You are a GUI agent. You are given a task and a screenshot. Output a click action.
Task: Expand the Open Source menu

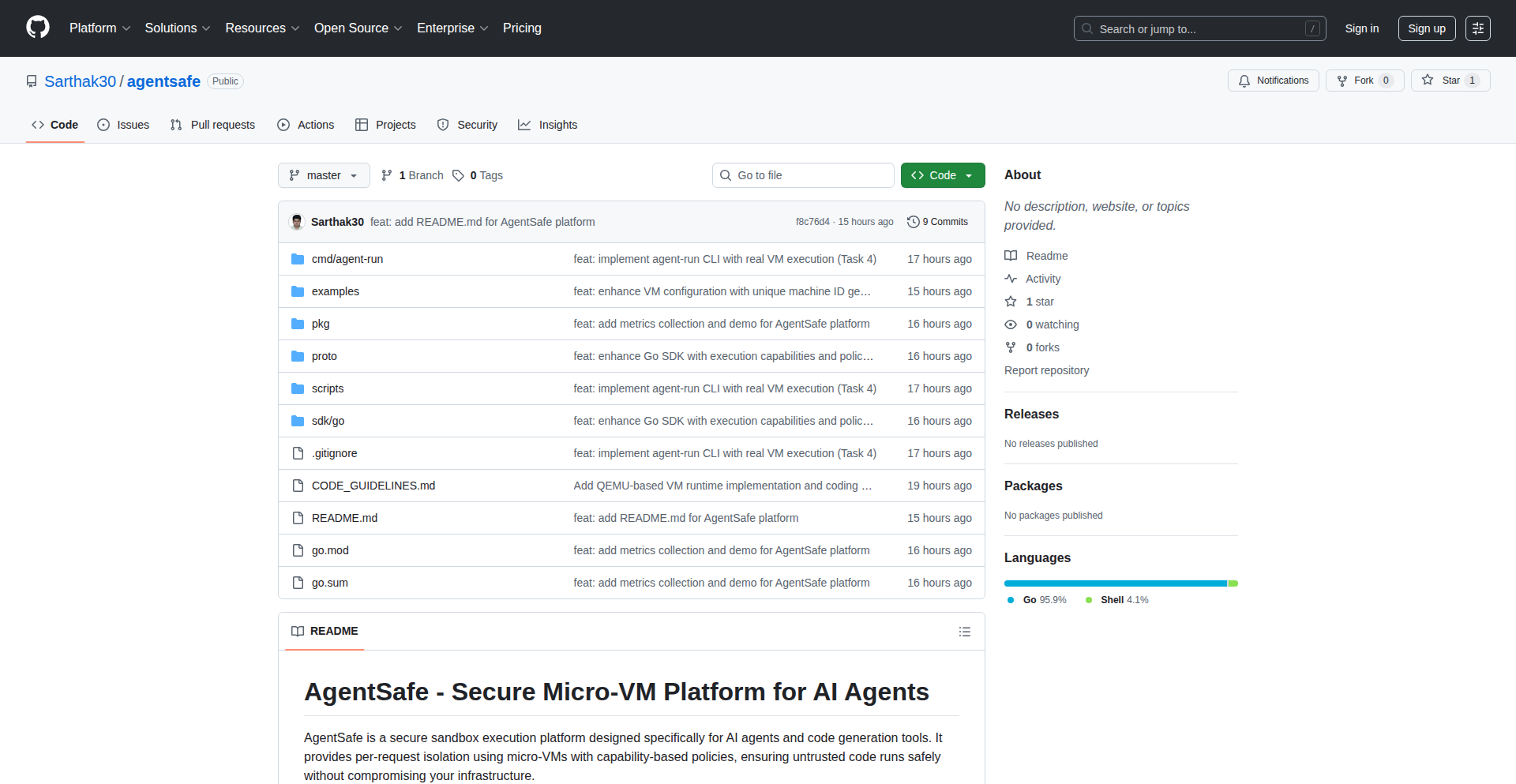358,28
